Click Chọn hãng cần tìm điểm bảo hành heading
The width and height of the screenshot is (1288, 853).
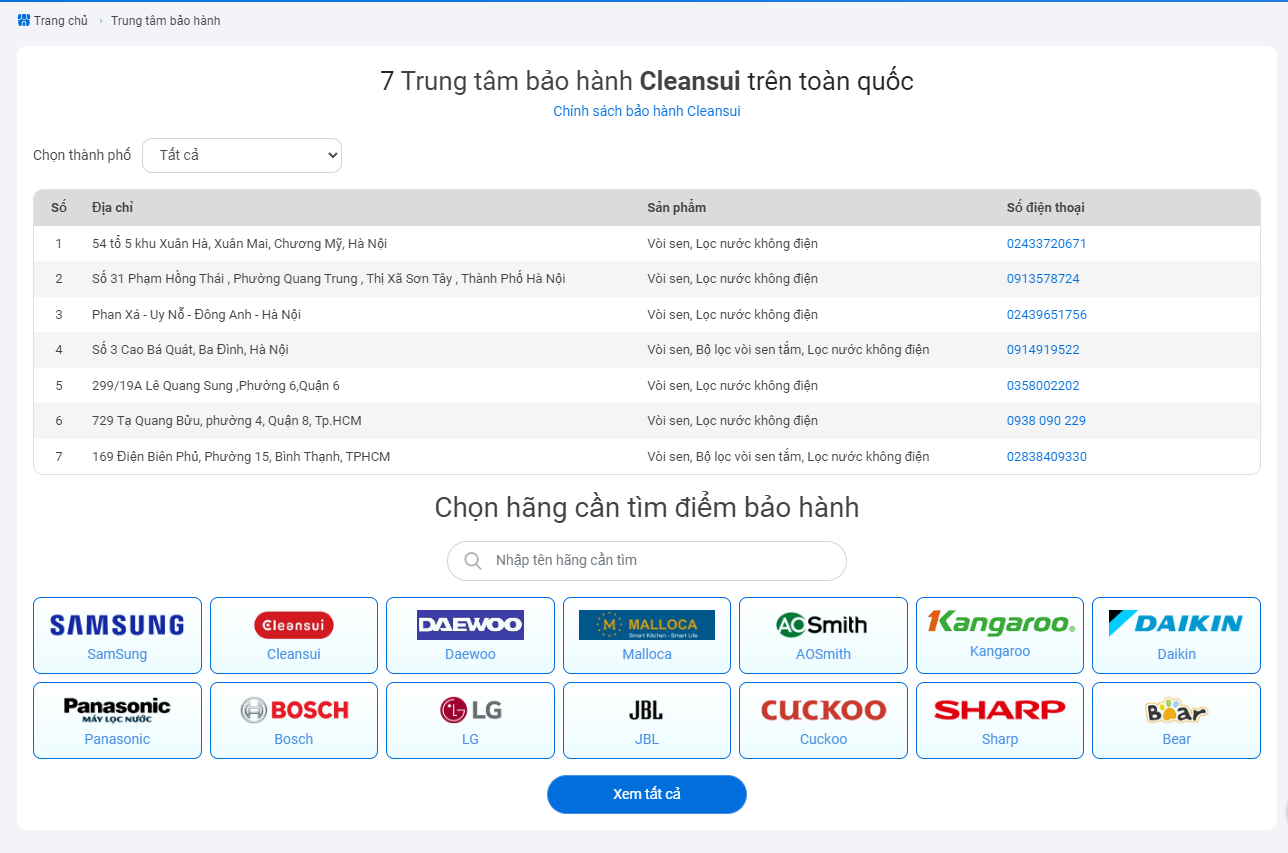(x=647, y=508)
